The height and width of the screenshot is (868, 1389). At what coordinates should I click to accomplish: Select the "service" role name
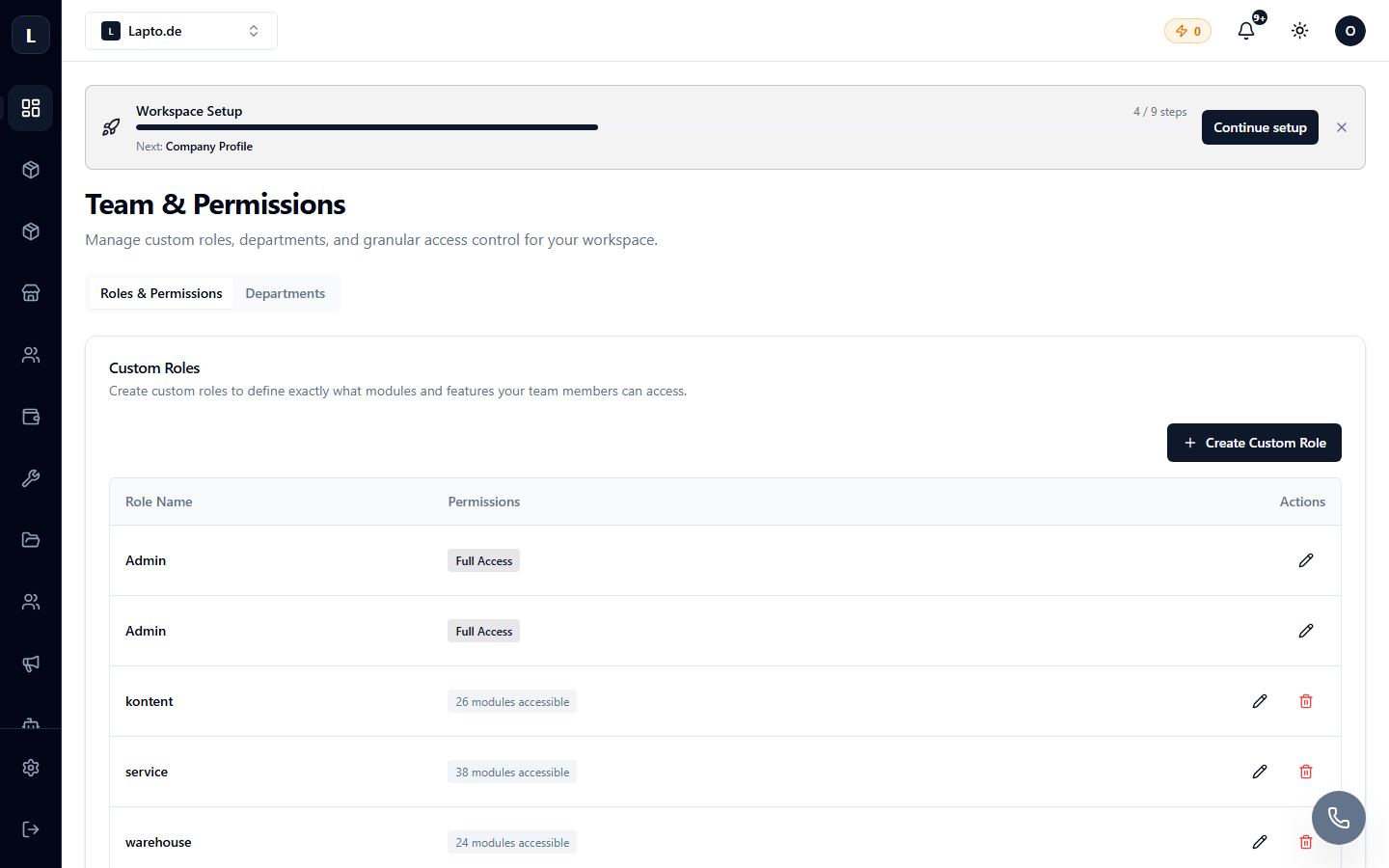(147, 772)
